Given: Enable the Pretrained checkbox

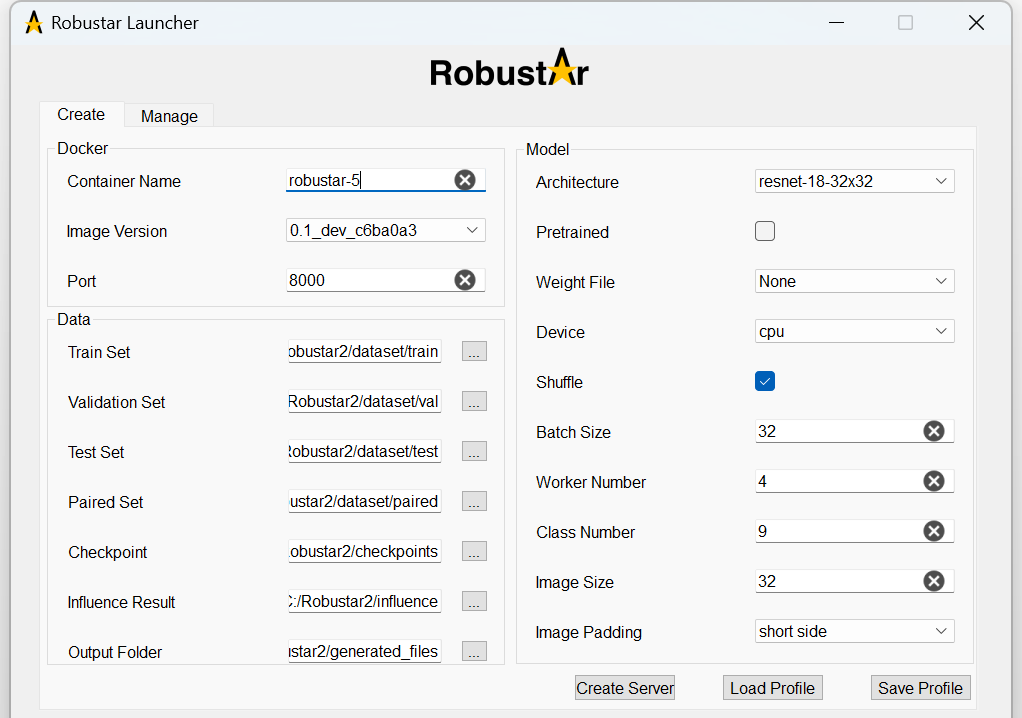Looking at the screenshot, I should coord(765,232).
